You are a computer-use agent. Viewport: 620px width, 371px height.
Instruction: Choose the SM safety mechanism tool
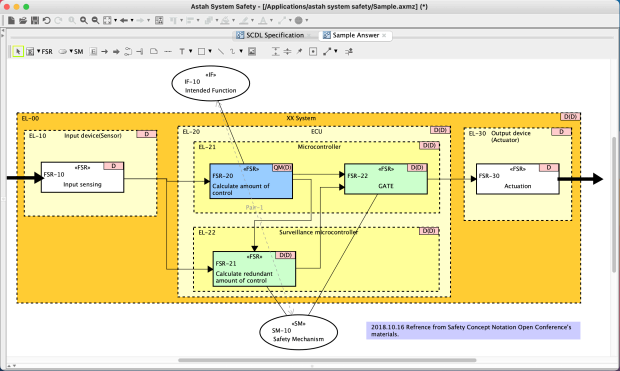pyautogui.click(x=79, y=51)
